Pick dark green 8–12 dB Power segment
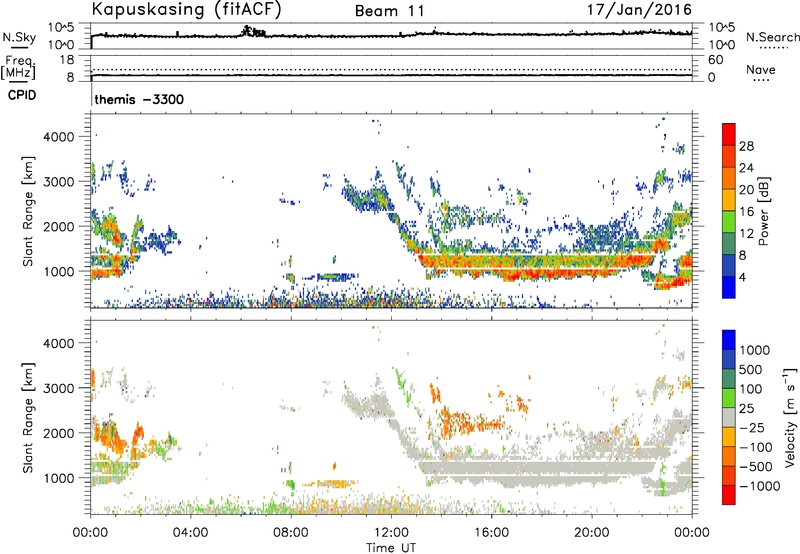Image resolution: width=800 pixels, height=554 pixels. point(729,244)
